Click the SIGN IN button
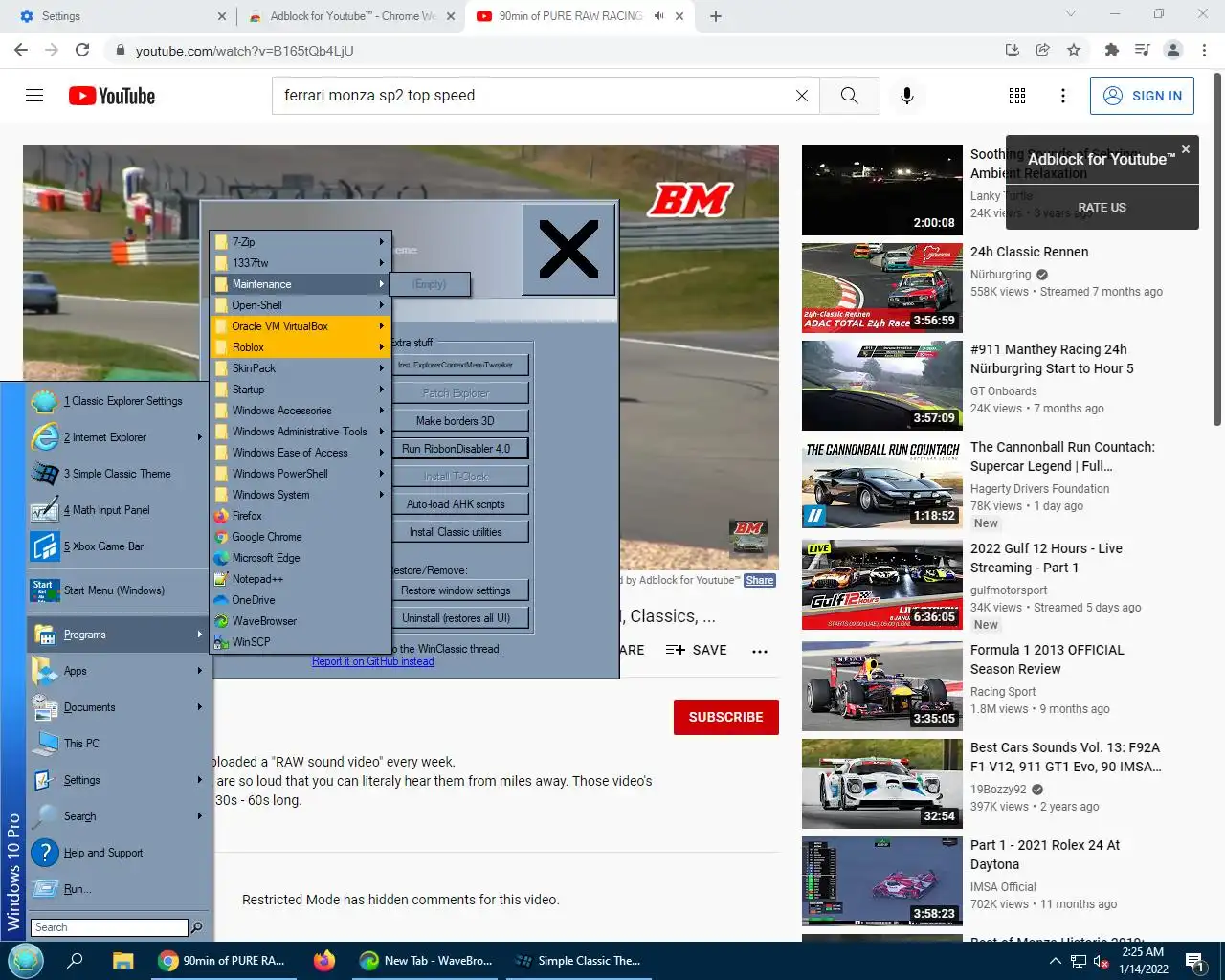 pyautogui.click(x=1142, y=96)
